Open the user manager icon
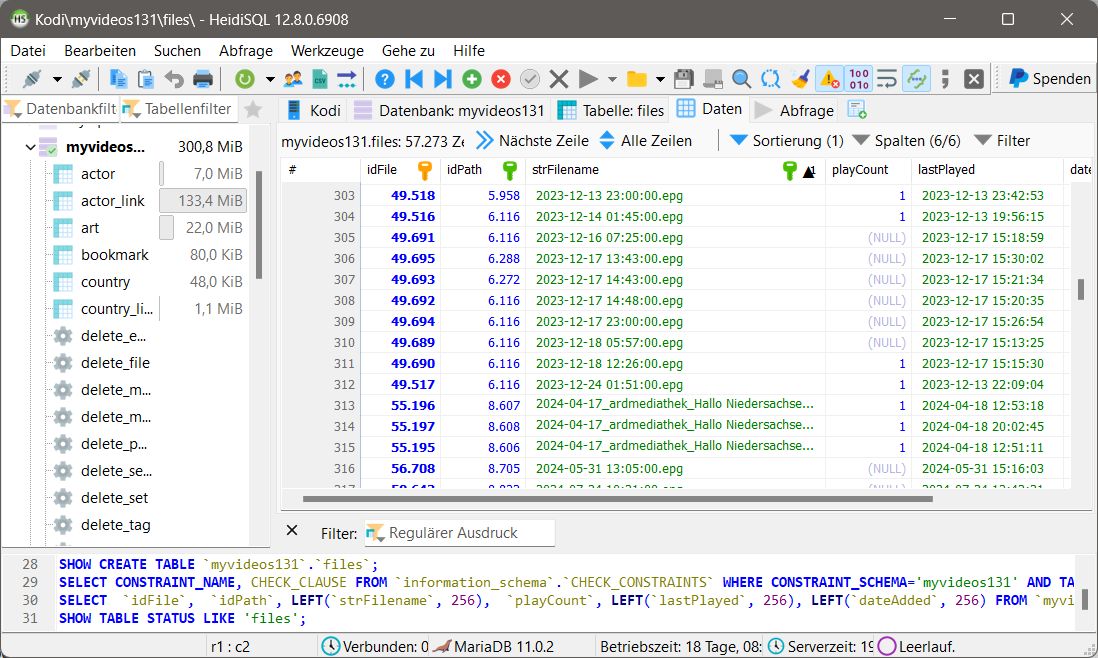1098x658 pixels. 293,79
